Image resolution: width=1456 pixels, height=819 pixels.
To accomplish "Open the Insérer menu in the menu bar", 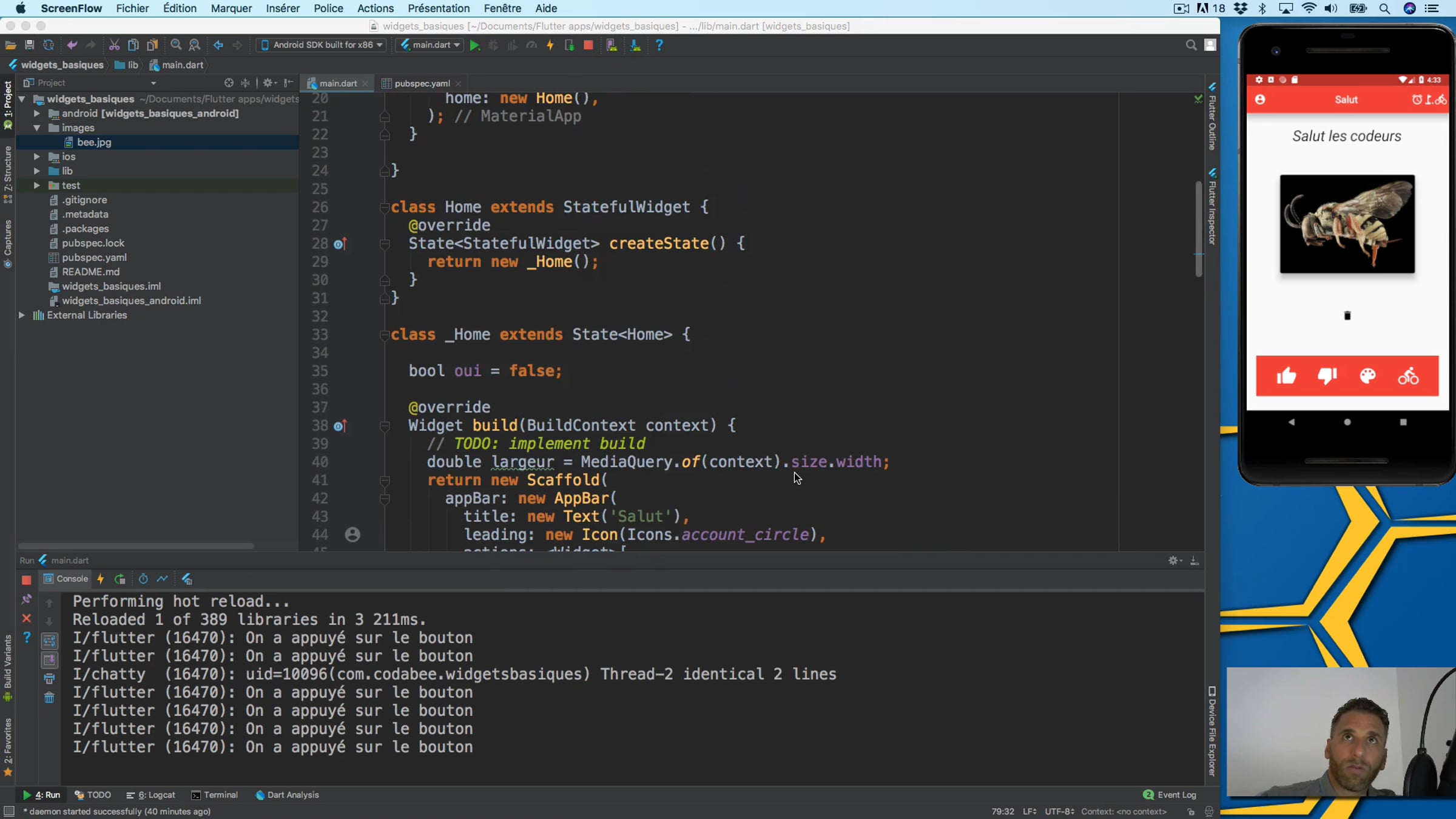I will click(282, 8).
